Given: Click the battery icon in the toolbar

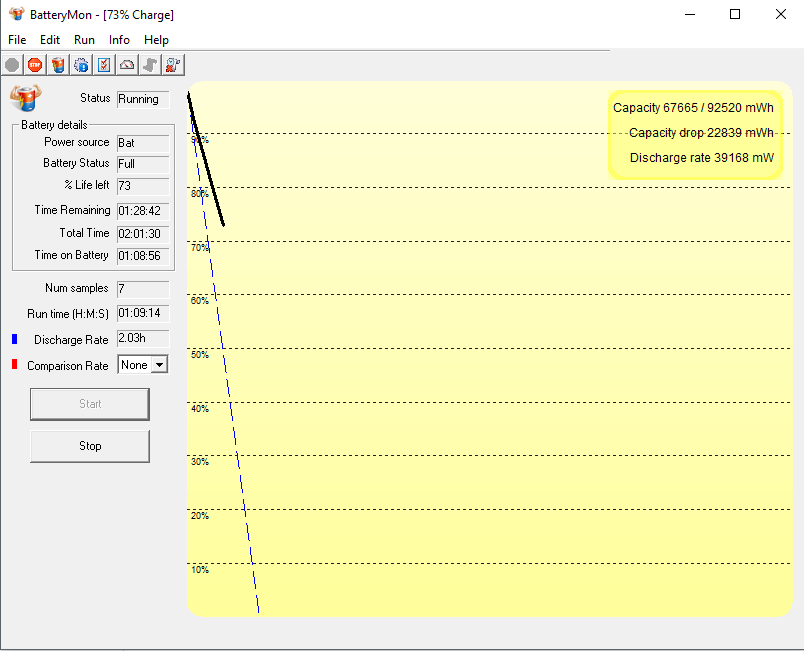Looking at the screenshot, I should pyautogui.click(x=58, y=65).
